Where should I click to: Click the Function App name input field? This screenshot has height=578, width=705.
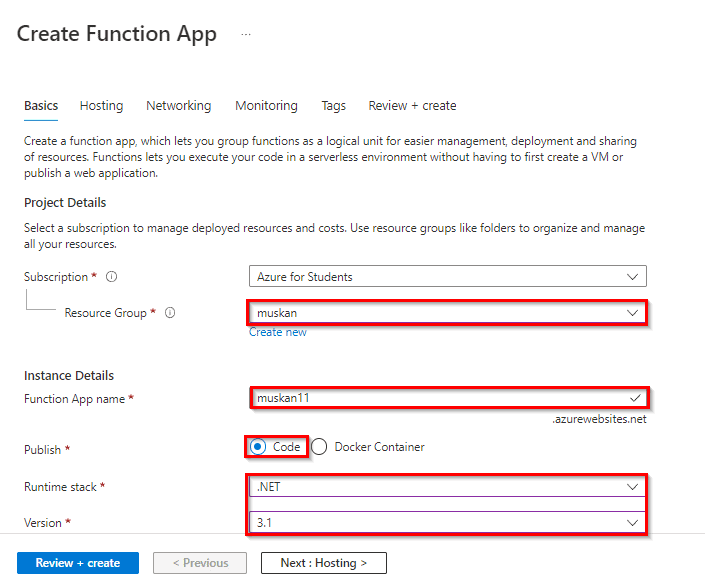tap(448, 398)
